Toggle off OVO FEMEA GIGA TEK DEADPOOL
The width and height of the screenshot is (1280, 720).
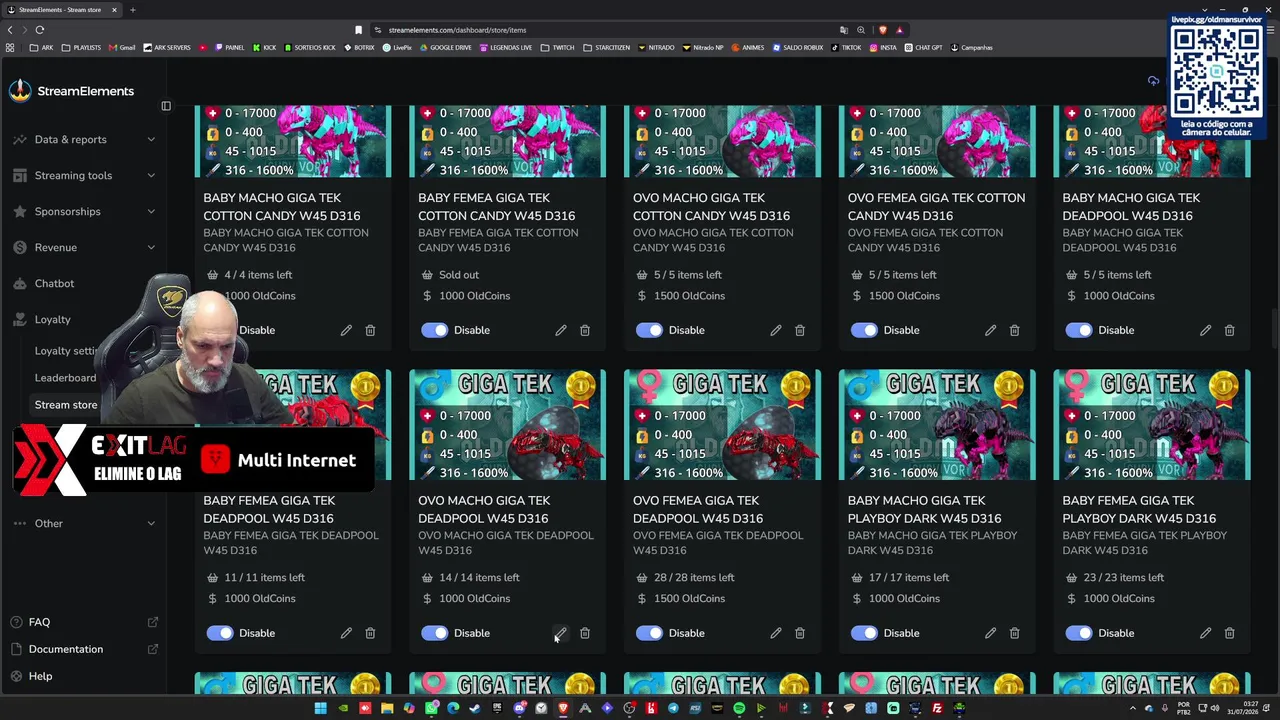(649, 633)
